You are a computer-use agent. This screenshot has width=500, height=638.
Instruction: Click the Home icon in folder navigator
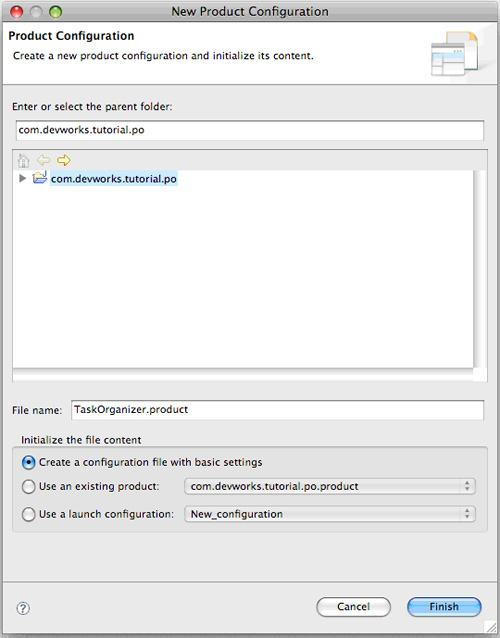click(x=24, y=160)
